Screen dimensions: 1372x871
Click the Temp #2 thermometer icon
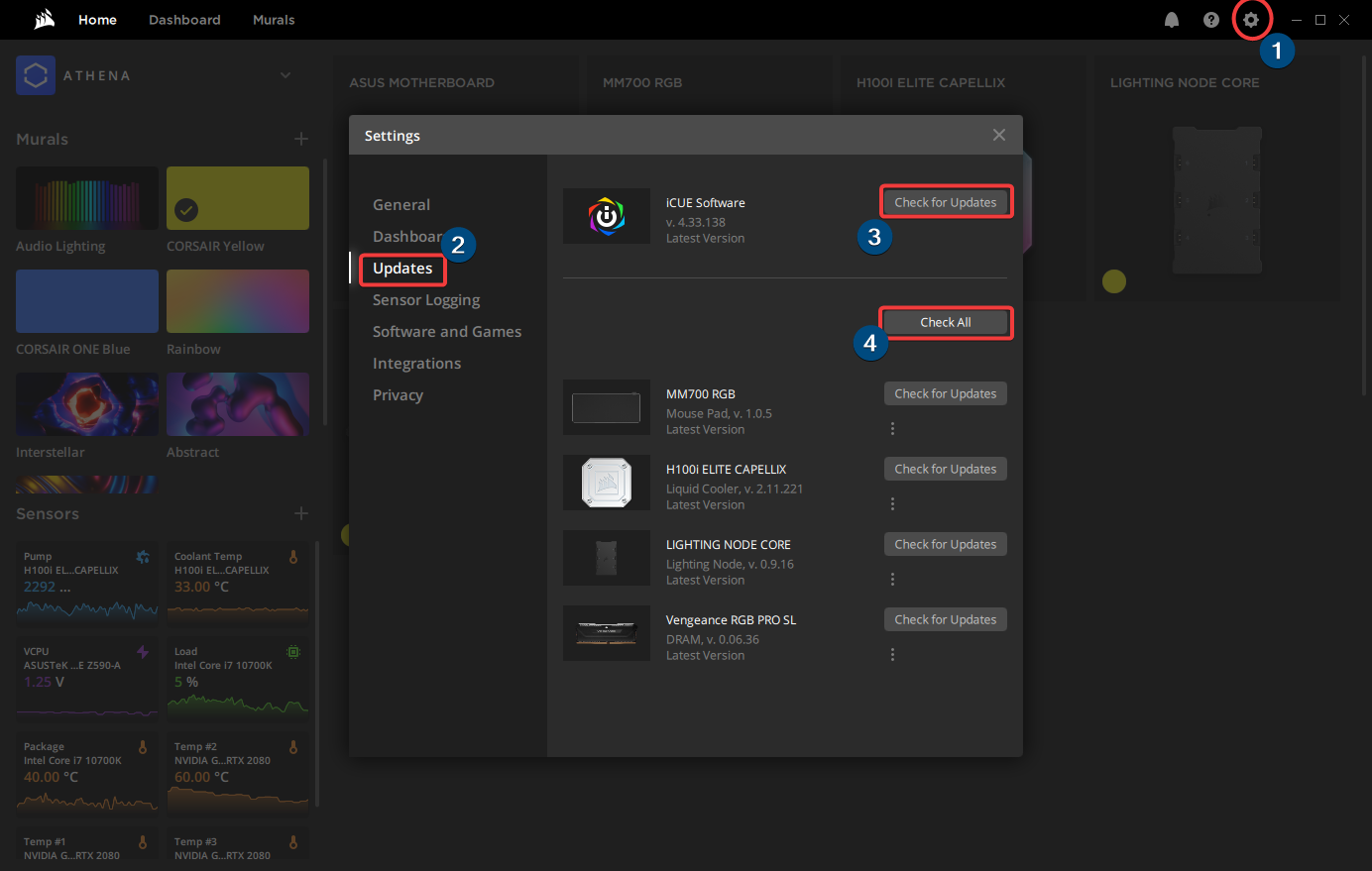(x=293, y=747)
